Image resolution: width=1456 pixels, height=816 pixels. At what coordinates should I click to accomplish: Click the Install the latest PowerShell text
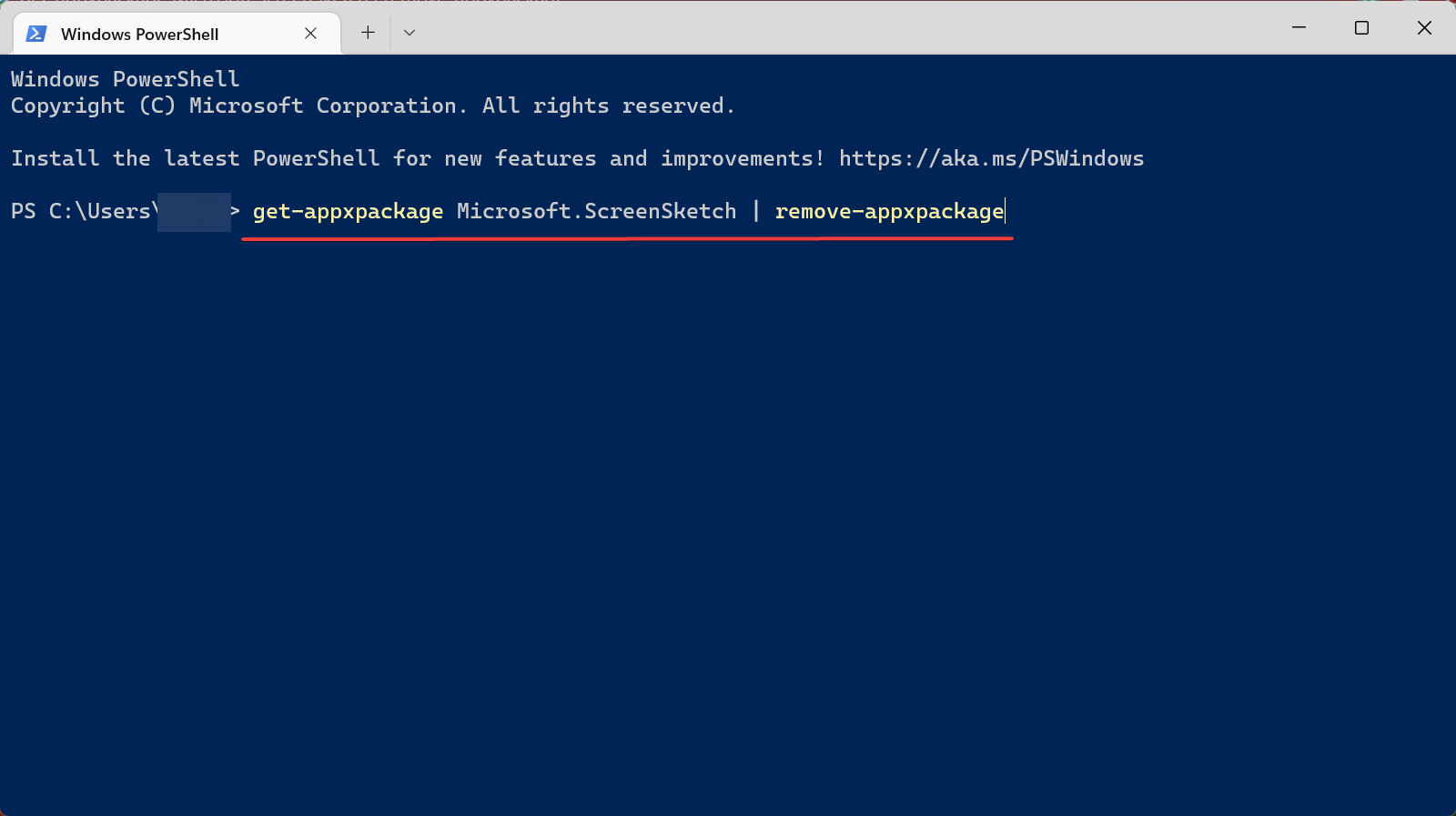(x=196, y=158)
